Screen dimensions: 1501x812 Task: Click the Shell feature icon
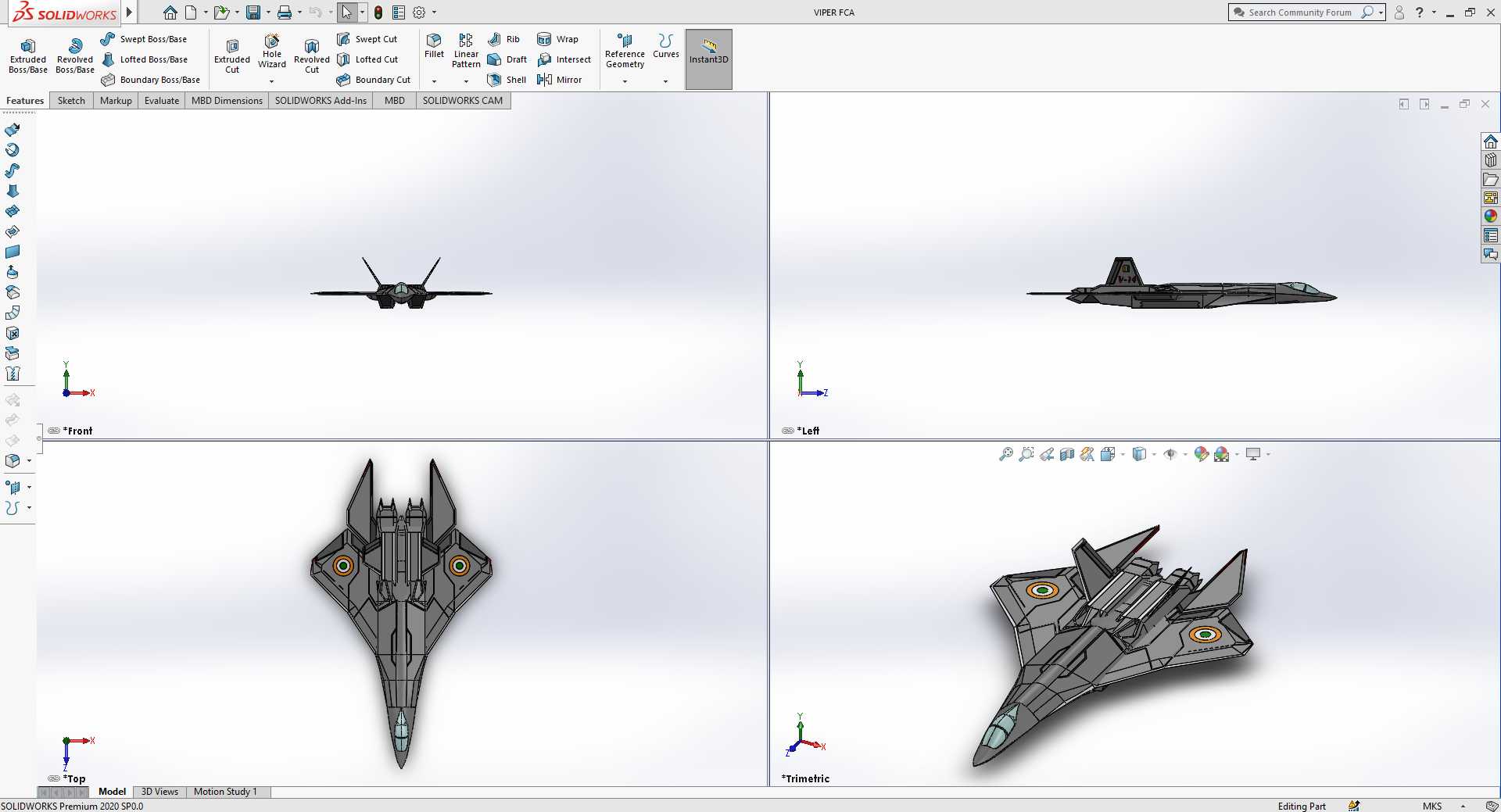click(507, 80)
